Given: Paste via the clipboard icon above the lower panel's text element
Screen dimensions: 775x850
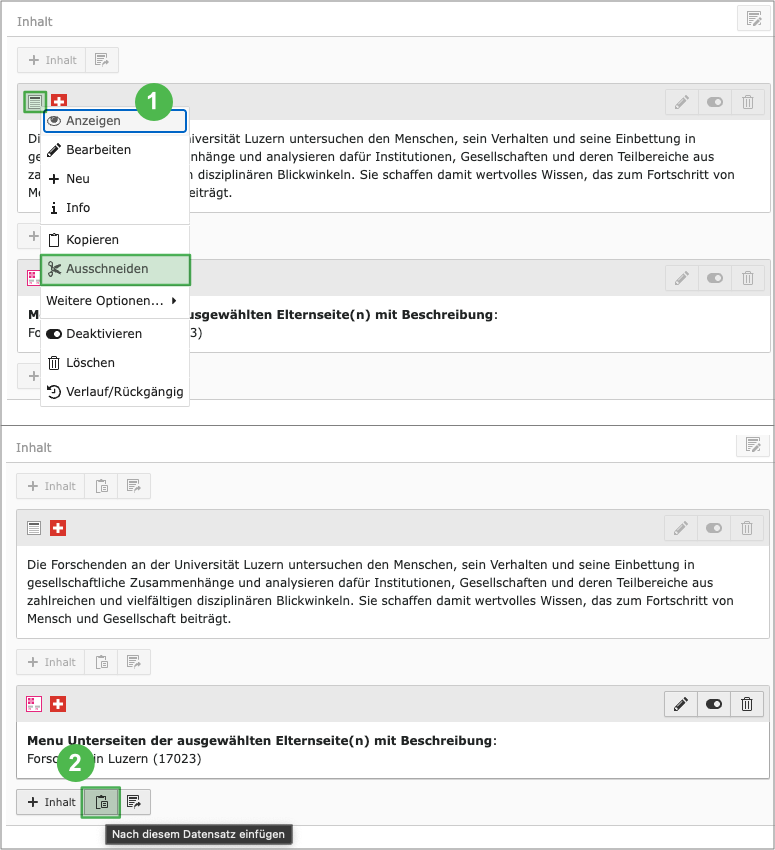Looking at the screenshot, I should click(x=101, y=486).
